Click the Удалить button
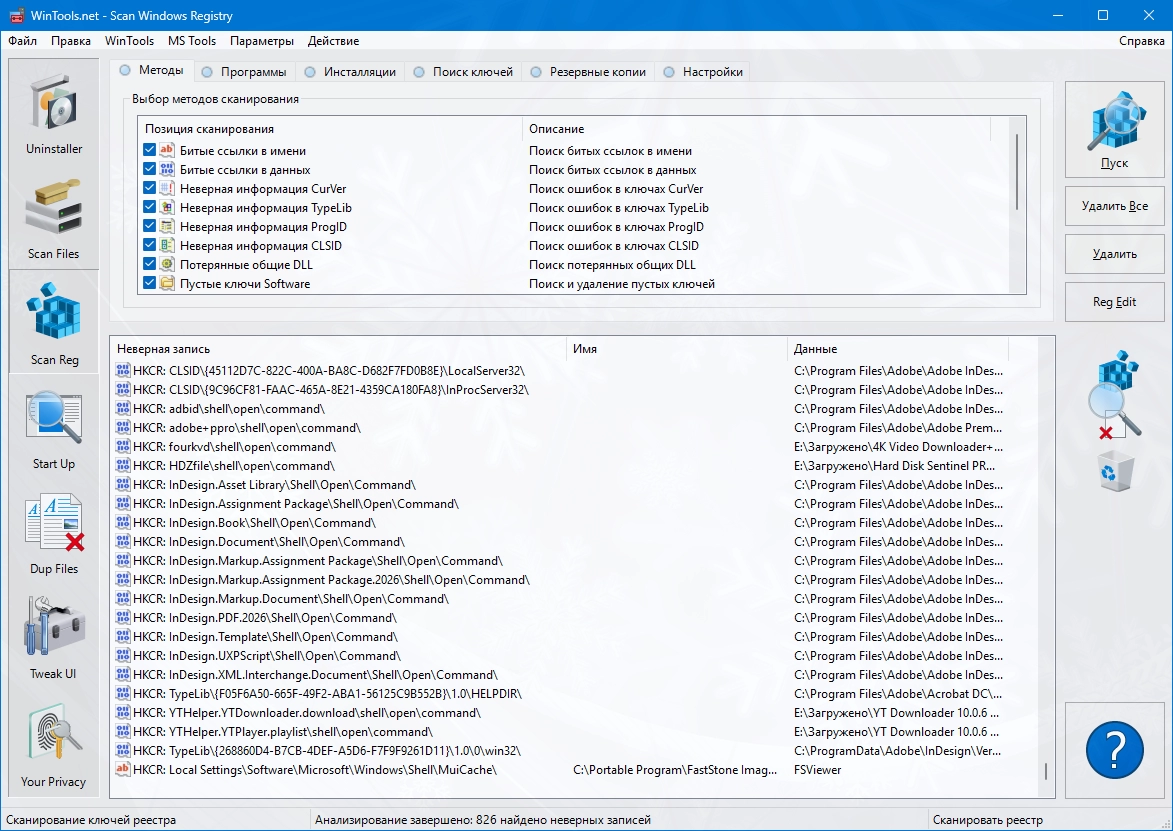This screenshot has width=1173, height=831. coord(1114,254)
